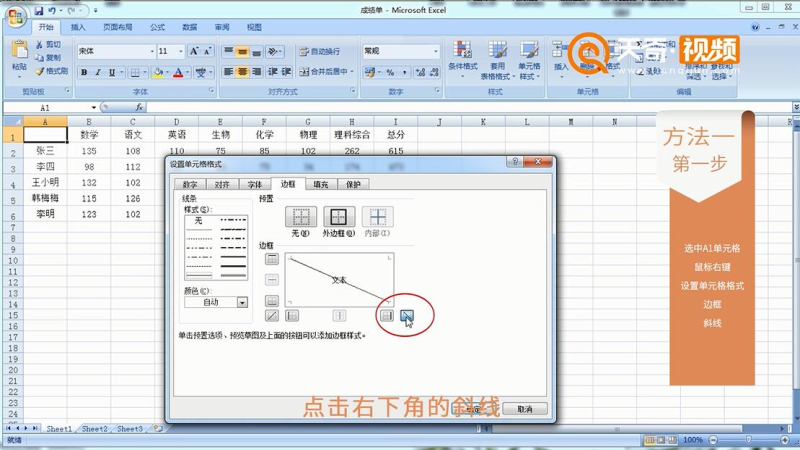Screen dimensions: 800x450
Task: Toggle Italic formatting
Action: pos(97,72)
